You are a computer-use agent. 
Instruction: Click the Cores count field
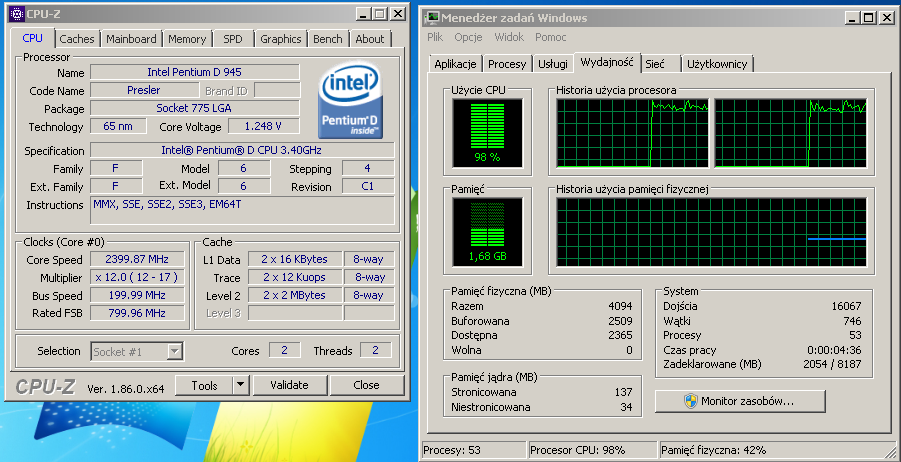[x=284, y=351]
